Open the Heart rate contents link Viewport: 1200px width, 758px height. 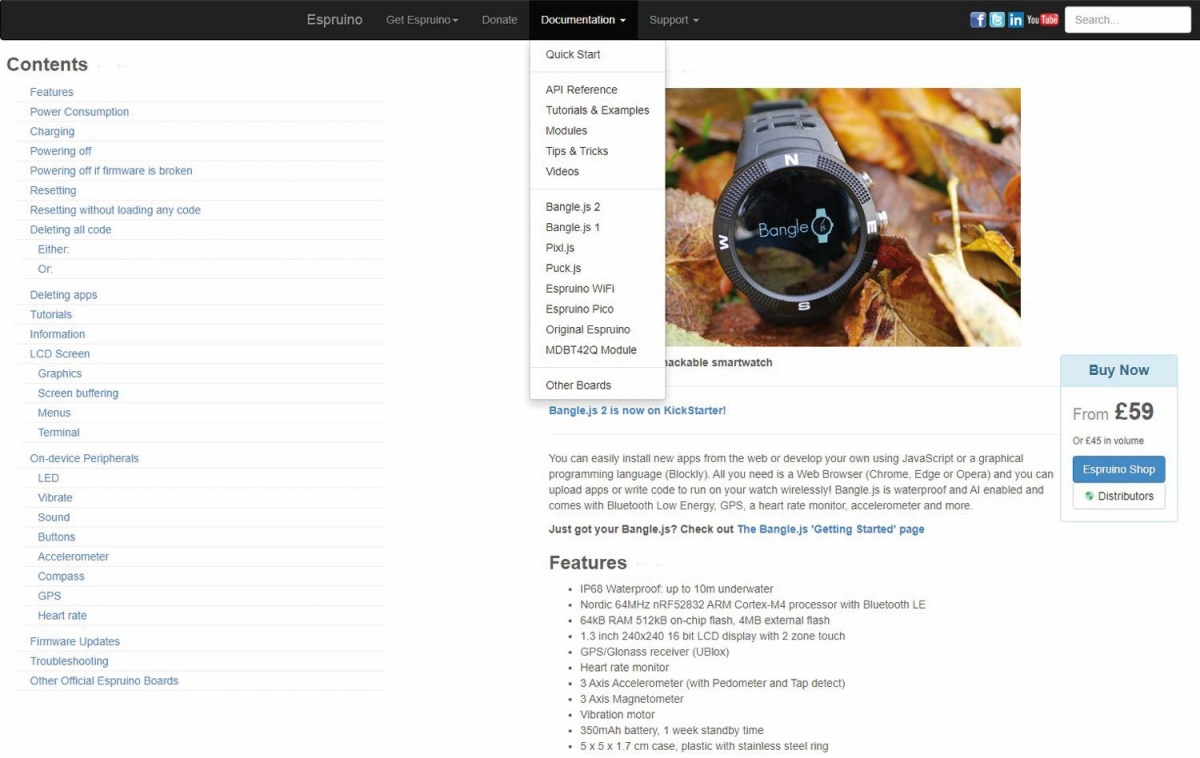tap(62, 616)
